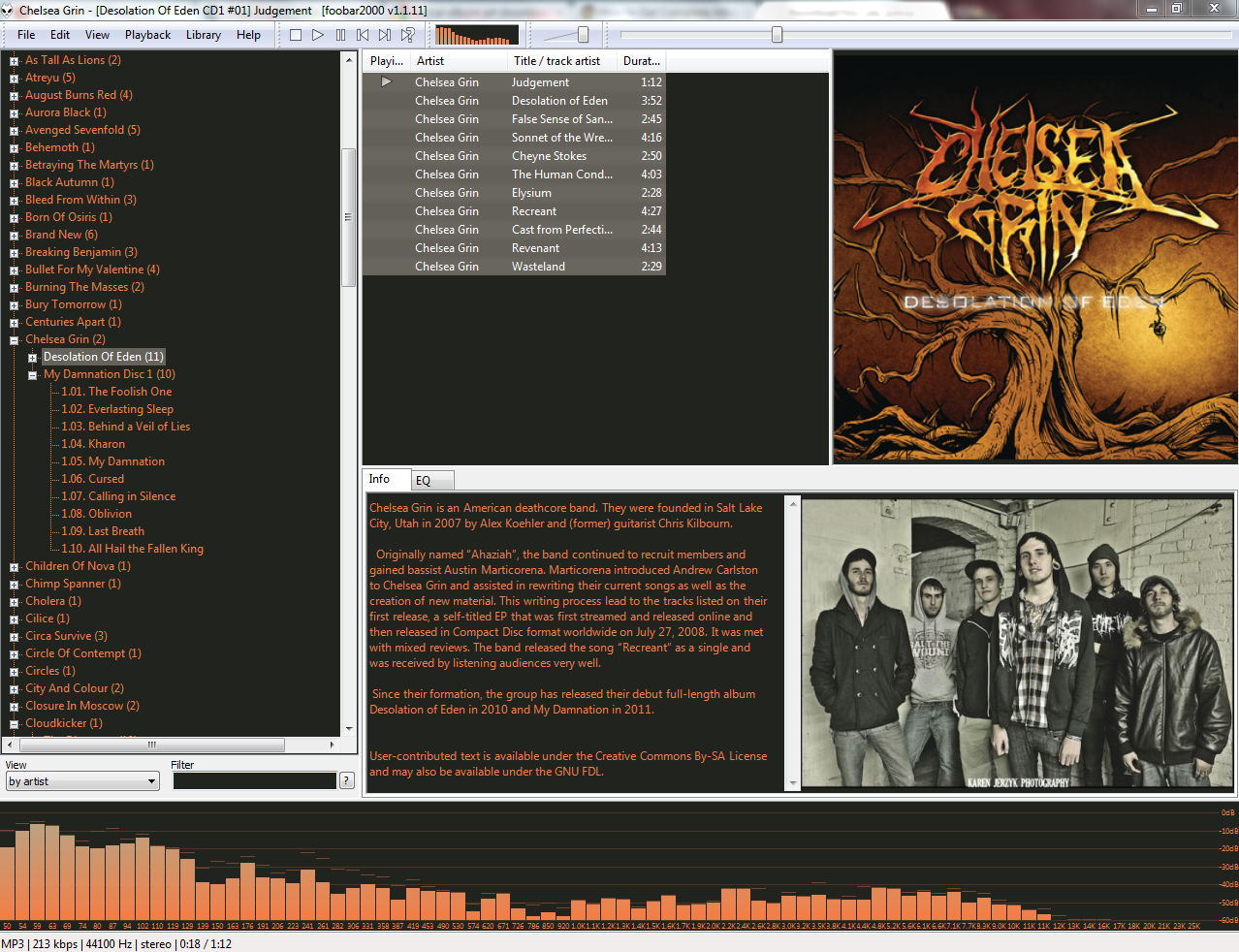Viewport: 1239px width, 952px height.
Task: Click the Chelsea Grin album cover art
Action: [1035, 257]
